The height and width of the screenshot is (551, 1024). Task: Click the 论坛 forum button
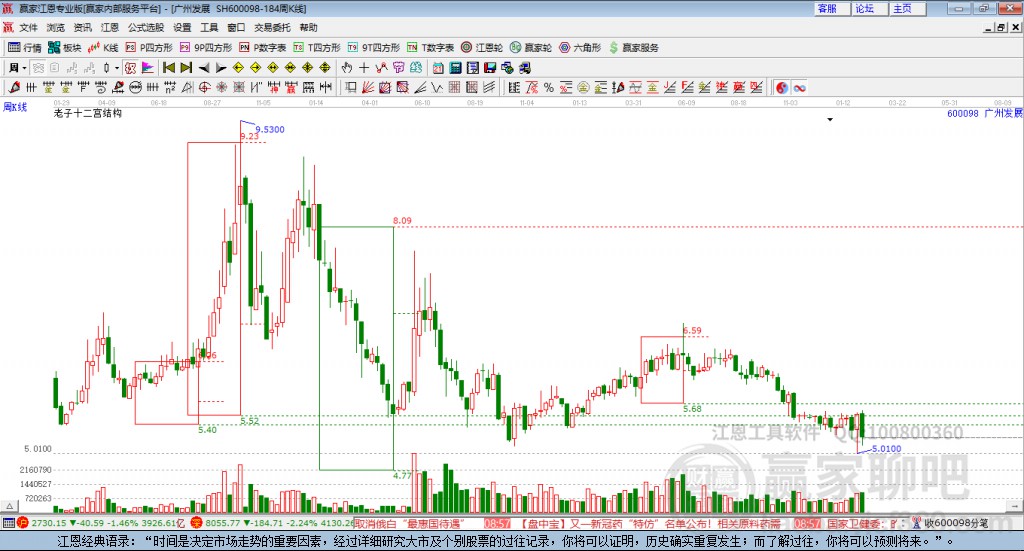coord(869,8)
